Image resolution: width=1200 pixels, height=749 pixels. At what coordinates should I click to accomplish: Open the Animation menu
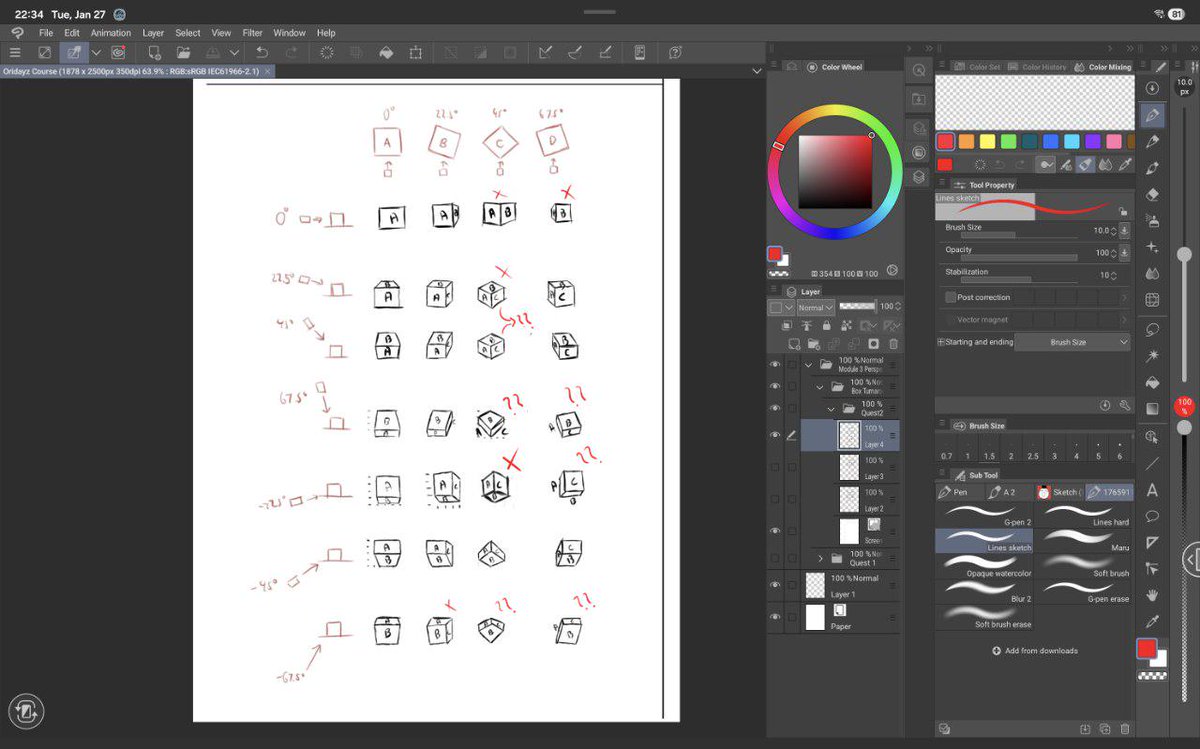click(x=111, y=33)
